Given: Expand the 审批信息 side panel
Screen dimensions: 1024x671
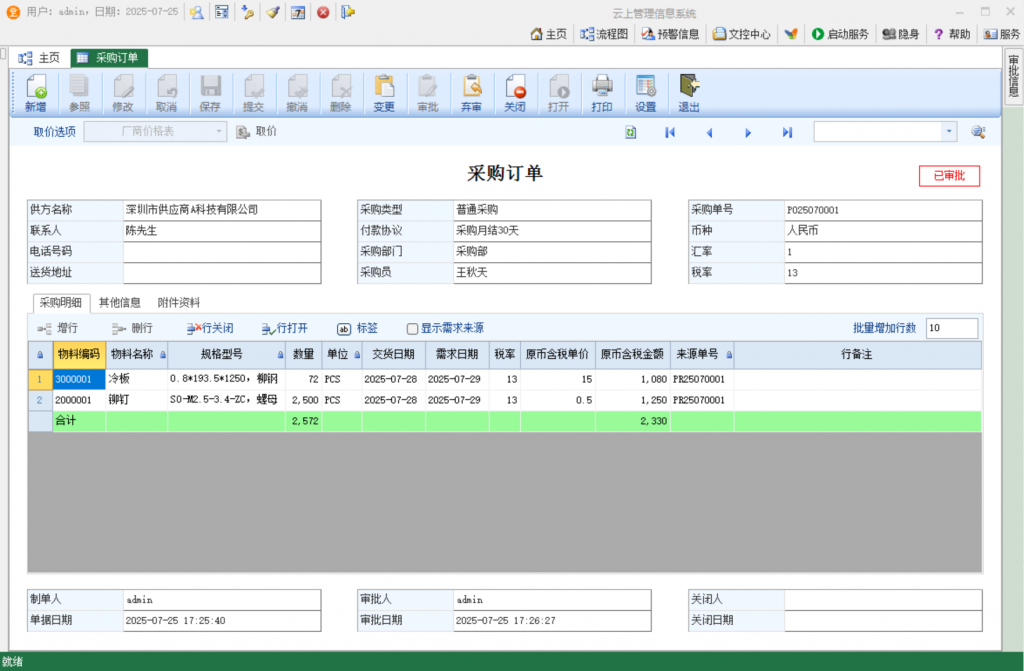Looking at the screenshot, I should (x=1013, y=76).
